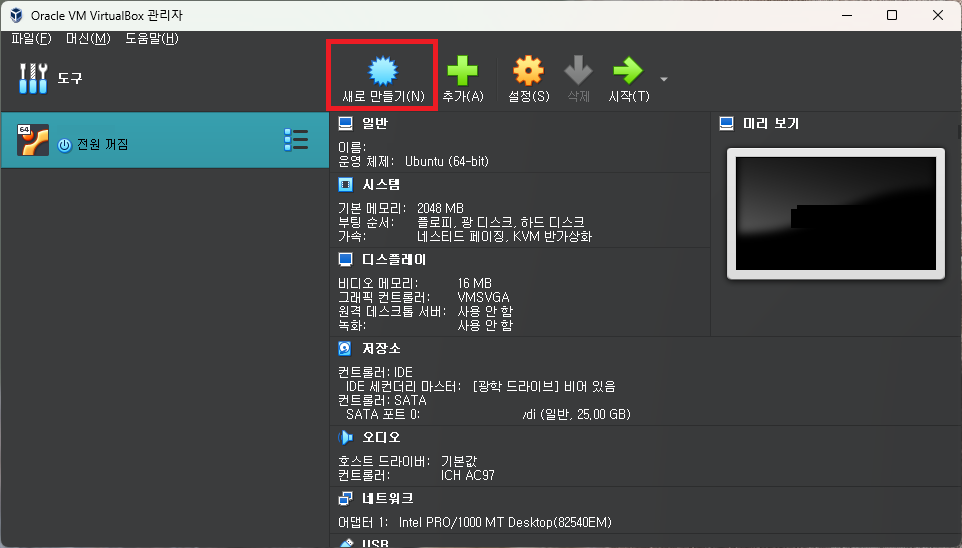
Task: Open the Help (도움말) menu
Action: pyautogui.click(x=152, y=39)
